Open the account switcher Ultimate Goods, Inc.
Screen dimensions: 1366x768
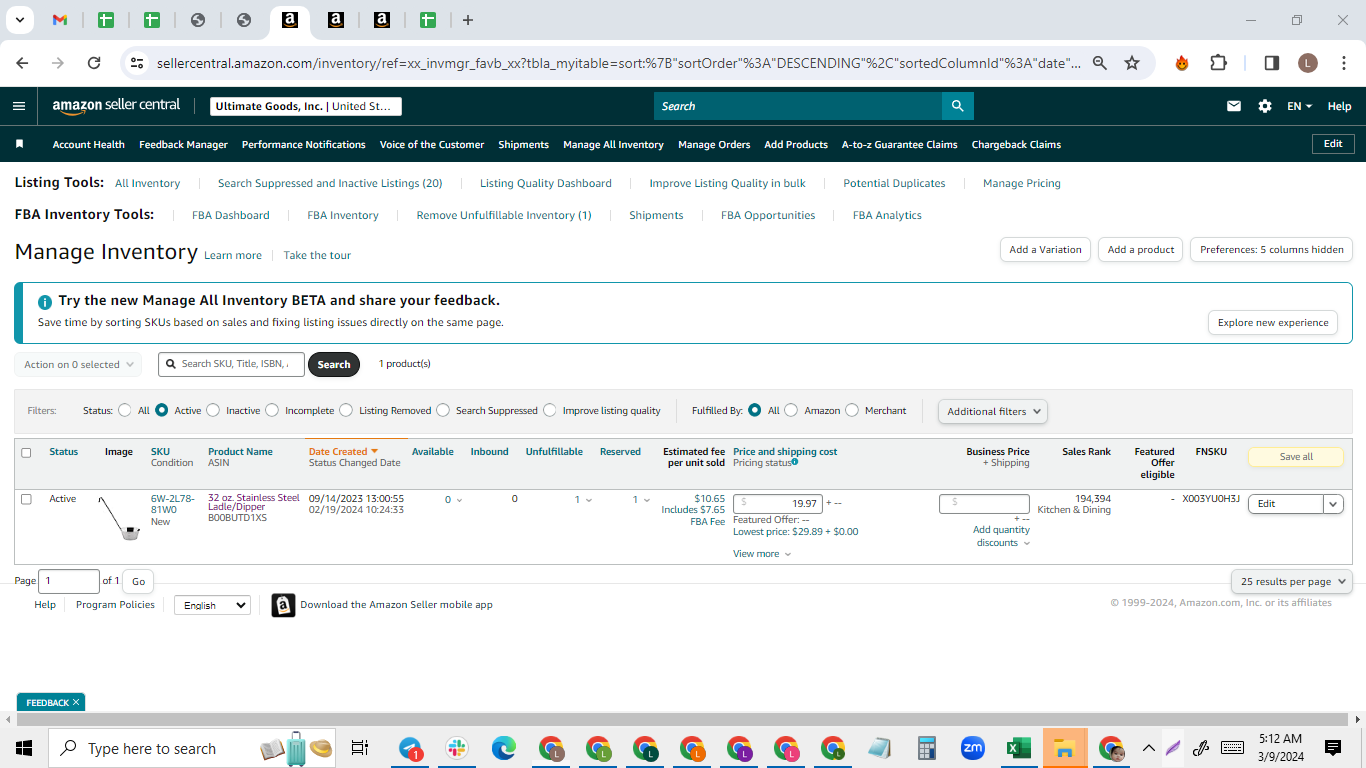click(x=306, y=106)
